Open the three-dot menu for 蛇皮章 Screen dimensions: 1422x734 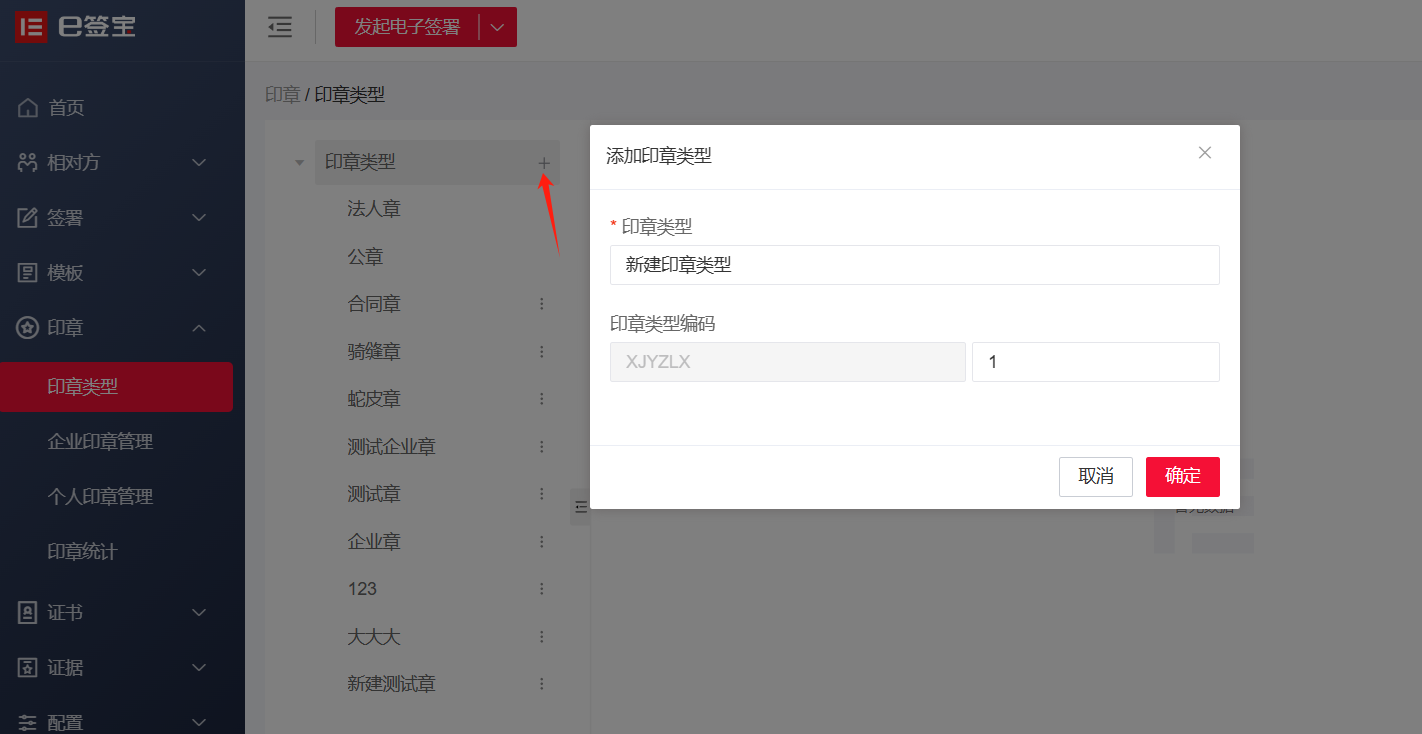(542, 399)
